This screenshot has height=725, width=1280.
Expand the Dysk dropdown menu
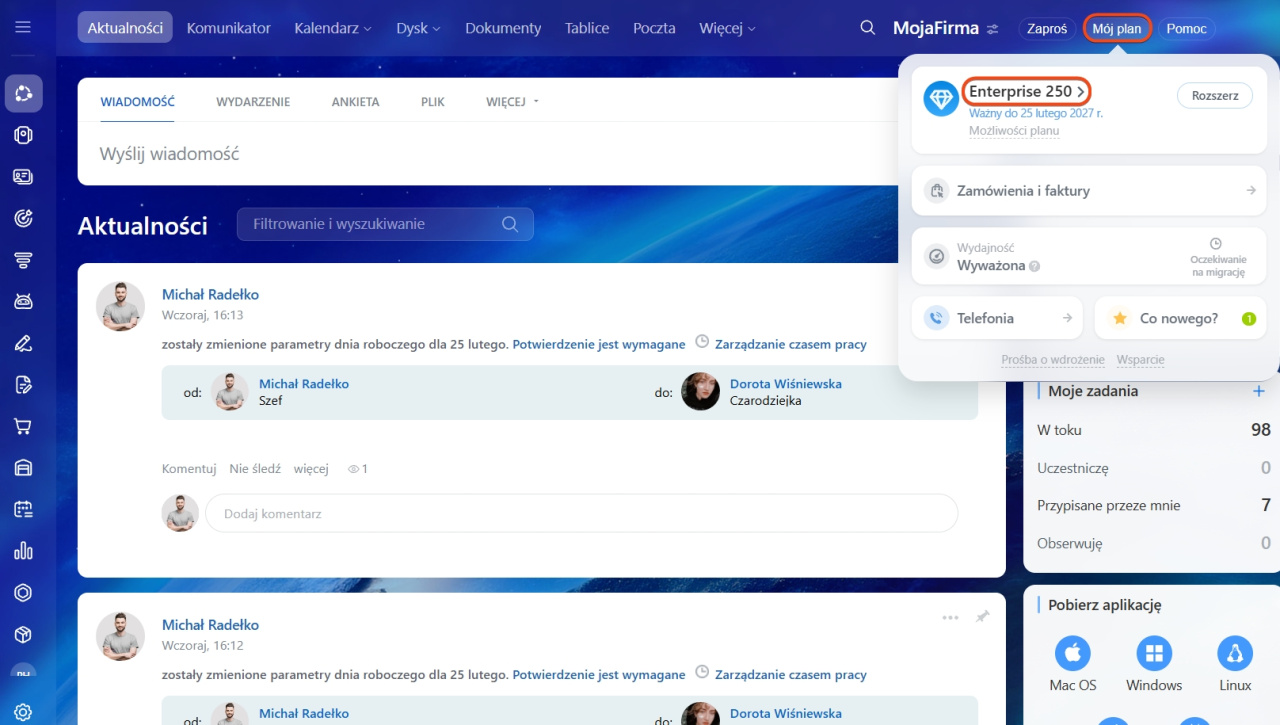418,28
